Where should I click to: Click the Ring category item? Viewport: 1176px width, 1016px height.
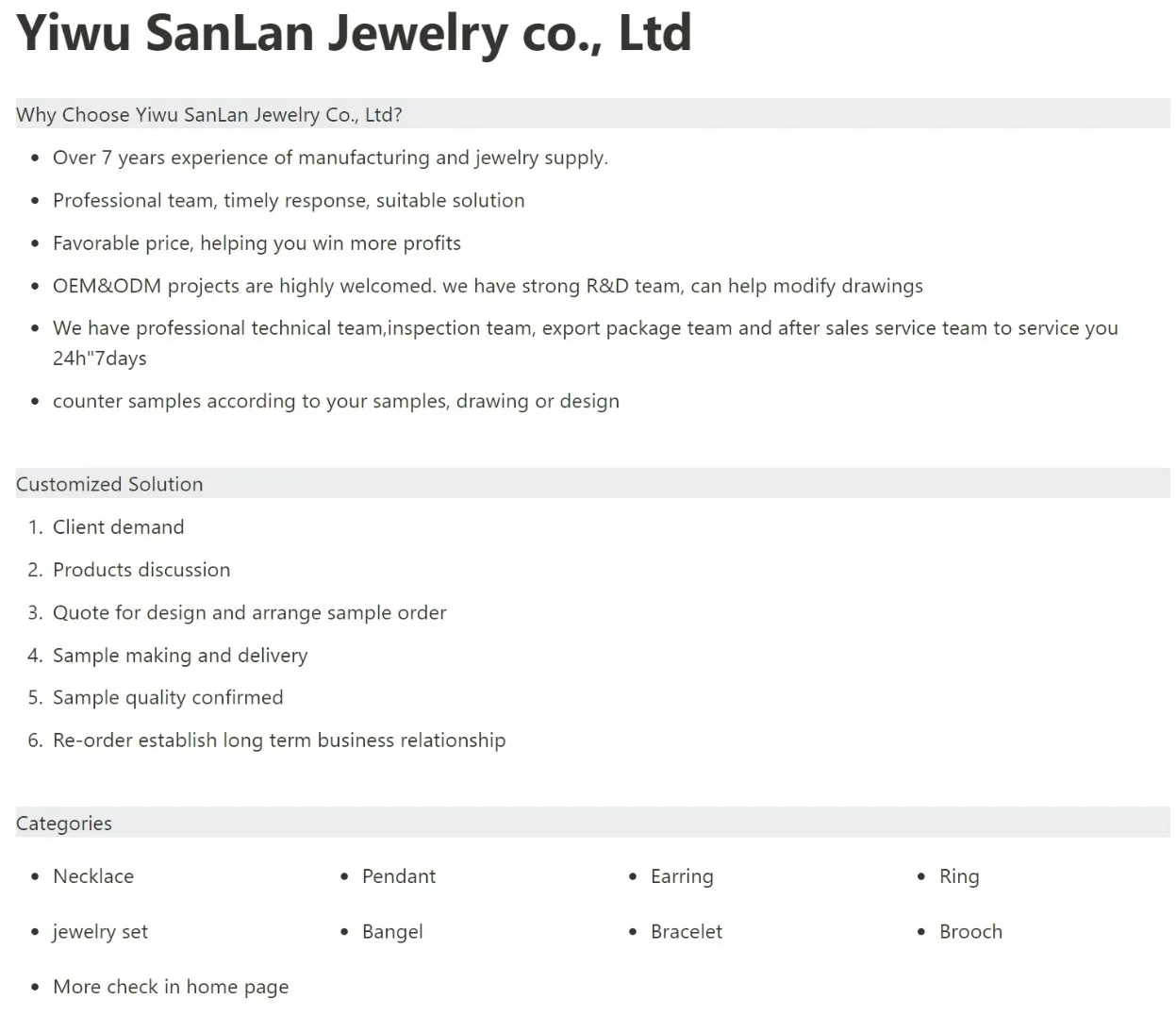click(x=958, y=876)
